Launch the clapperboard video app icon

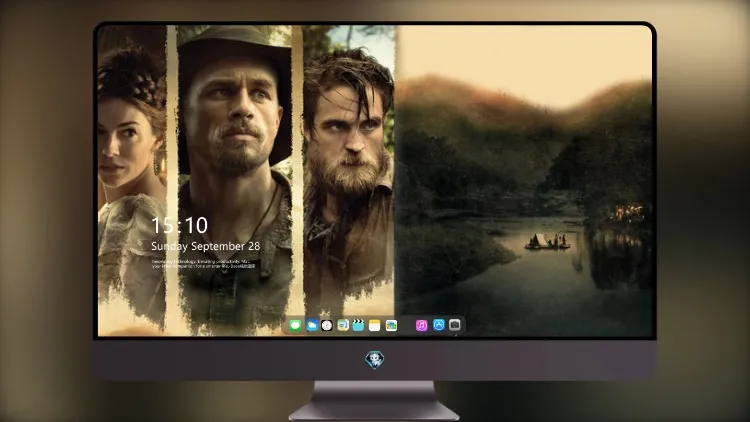358,326
